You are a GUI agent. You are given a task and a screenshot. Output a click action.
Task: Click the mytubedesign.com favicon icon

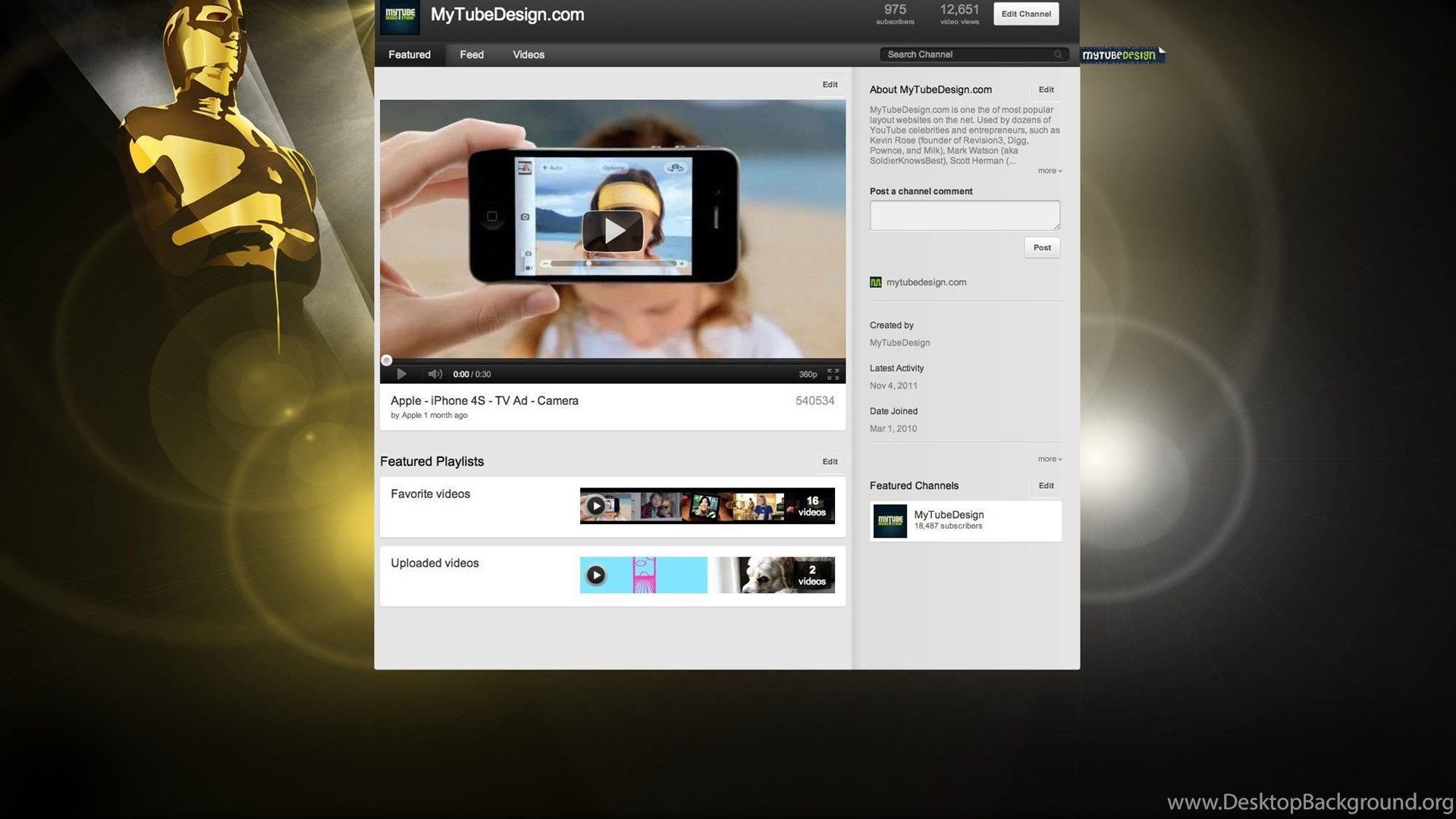point(876,282)
